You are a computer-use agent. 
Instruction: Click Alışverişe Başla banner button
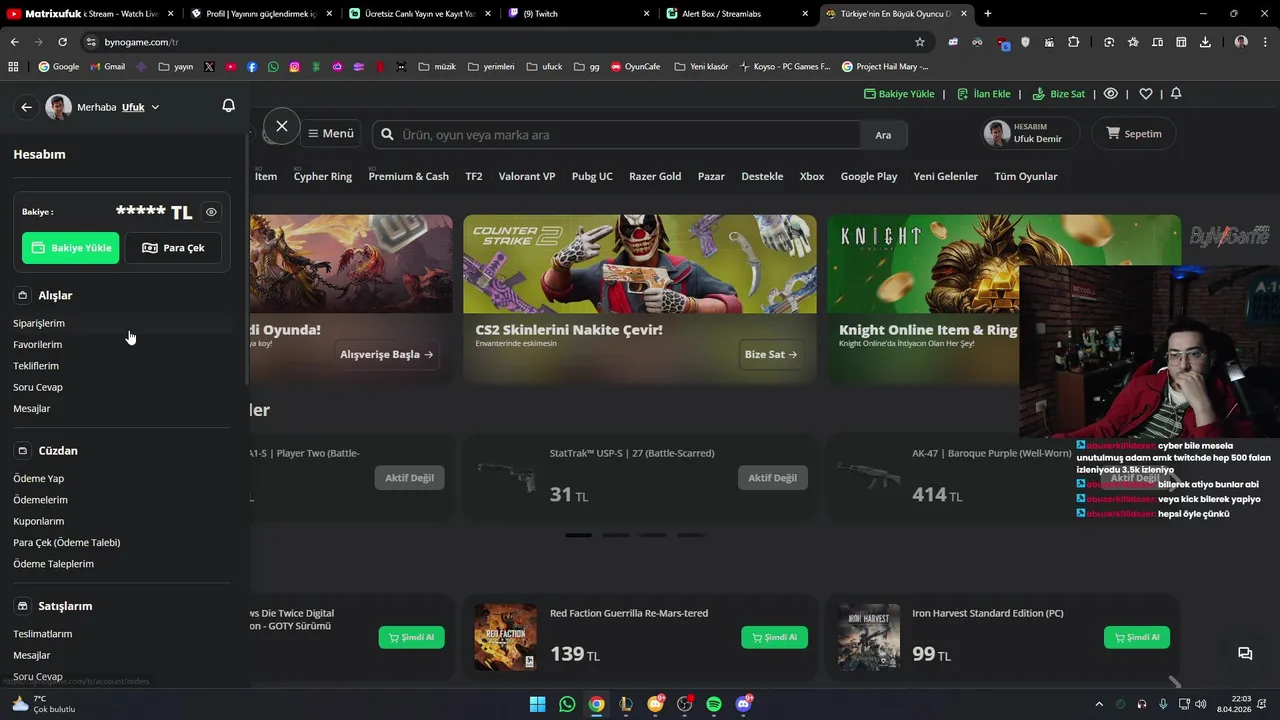387,354
